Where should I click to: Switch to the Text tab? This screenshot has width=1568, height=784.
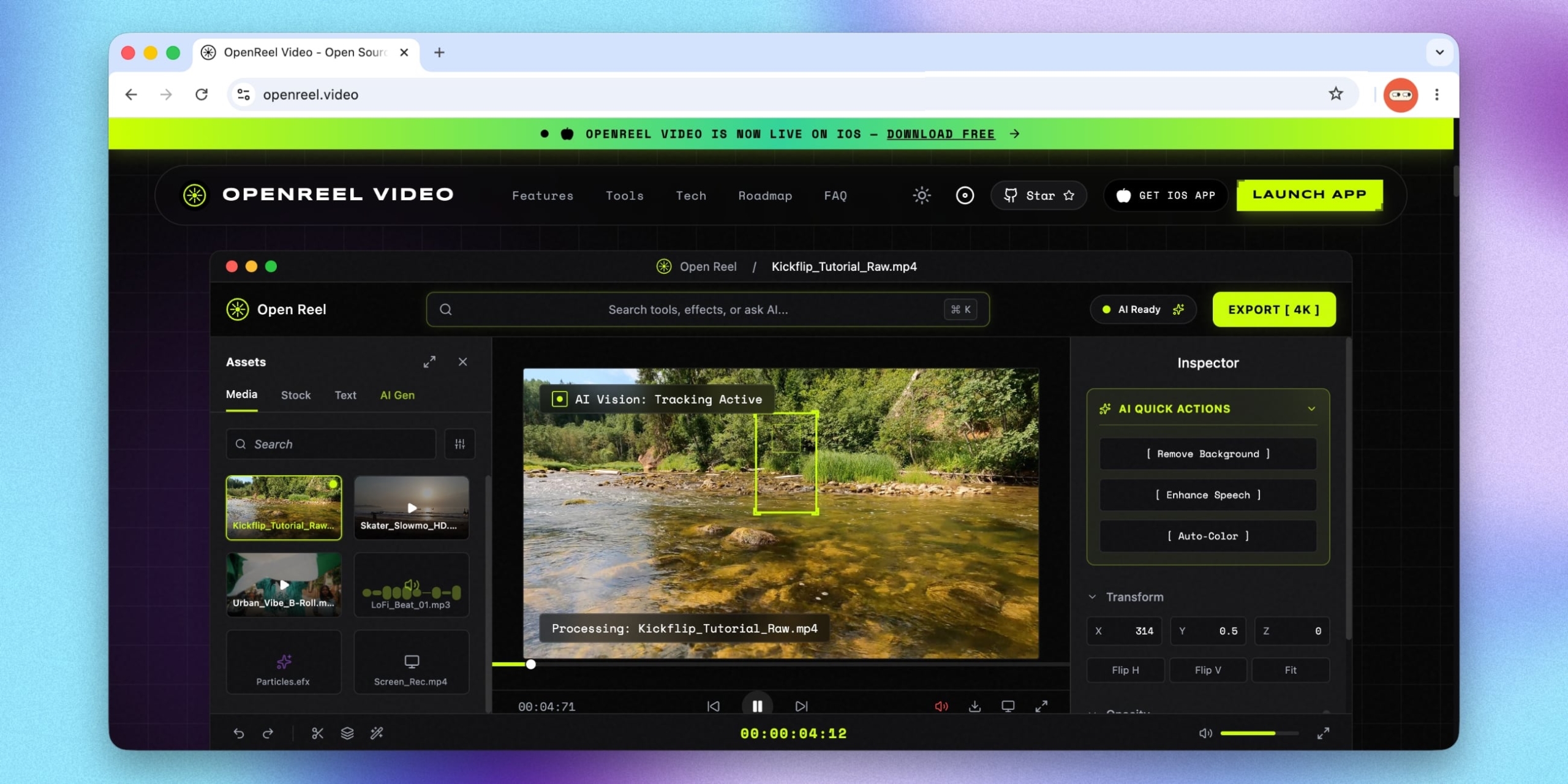(x=345, y=395)
